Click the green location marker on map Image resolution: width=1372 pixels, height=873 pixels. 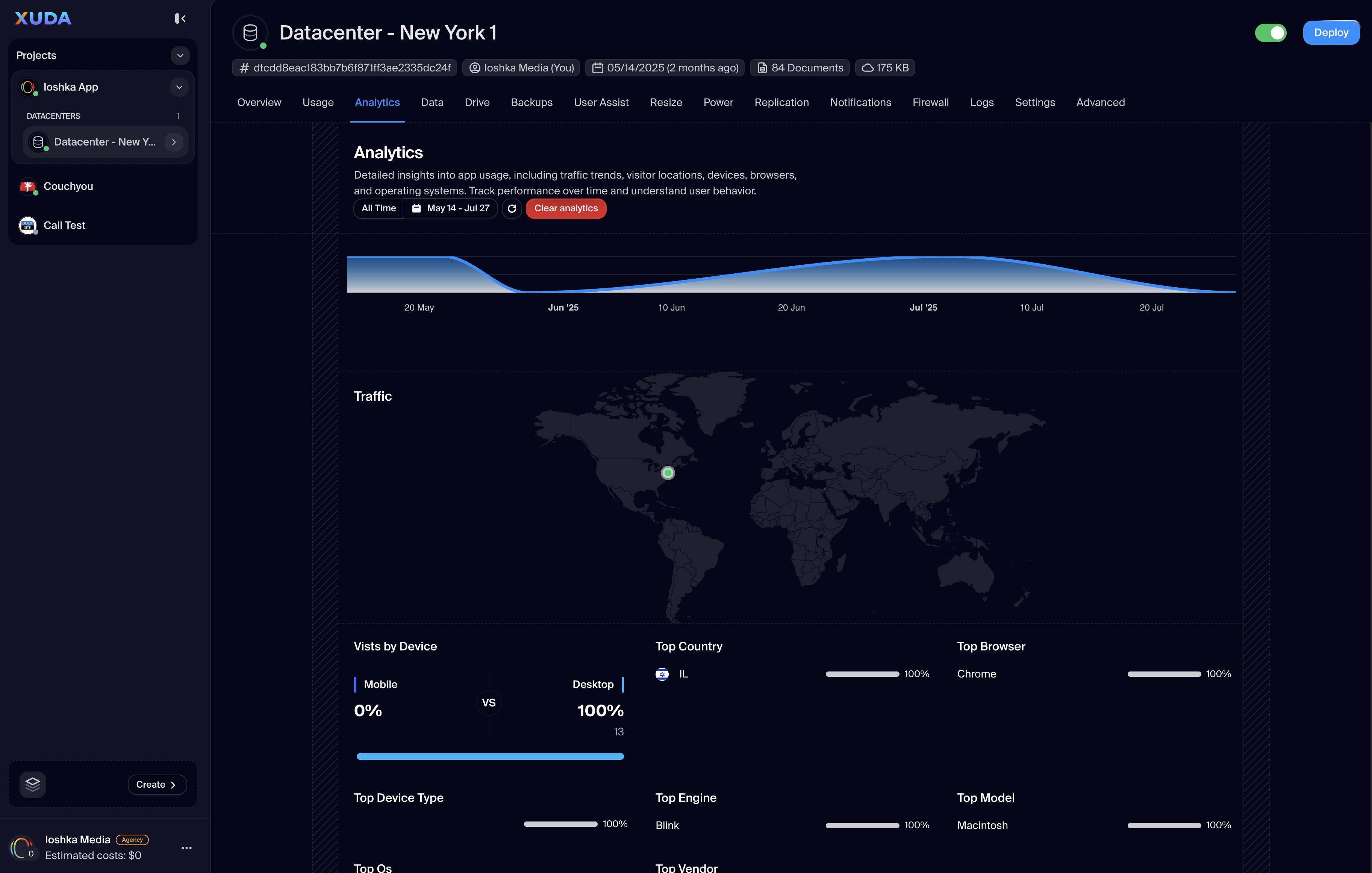point(667,473)
